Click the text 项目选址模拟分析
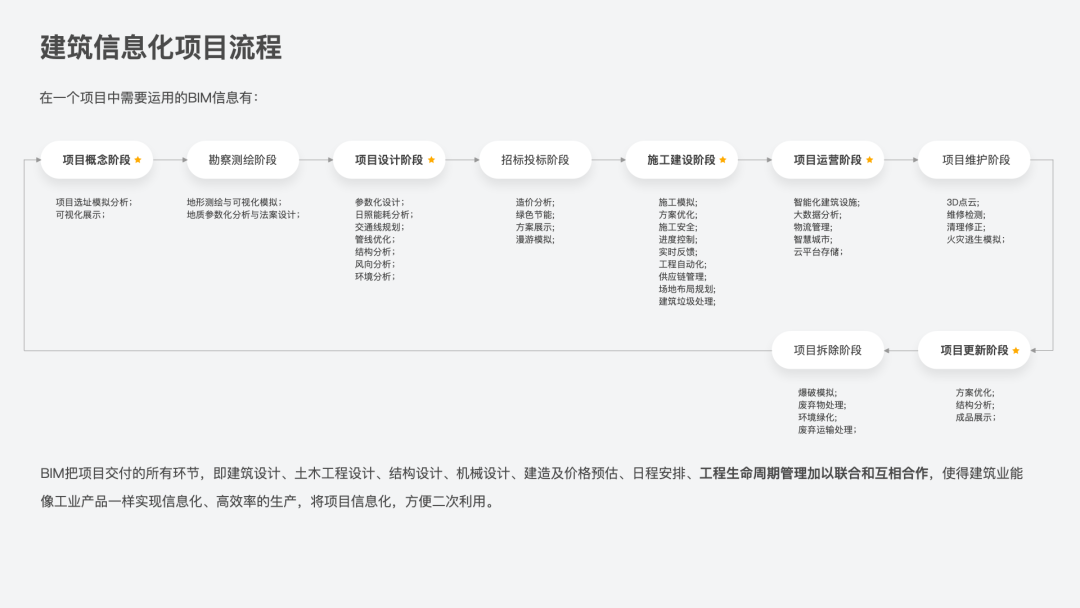1080x608 pixels. (x=92, y=202)
